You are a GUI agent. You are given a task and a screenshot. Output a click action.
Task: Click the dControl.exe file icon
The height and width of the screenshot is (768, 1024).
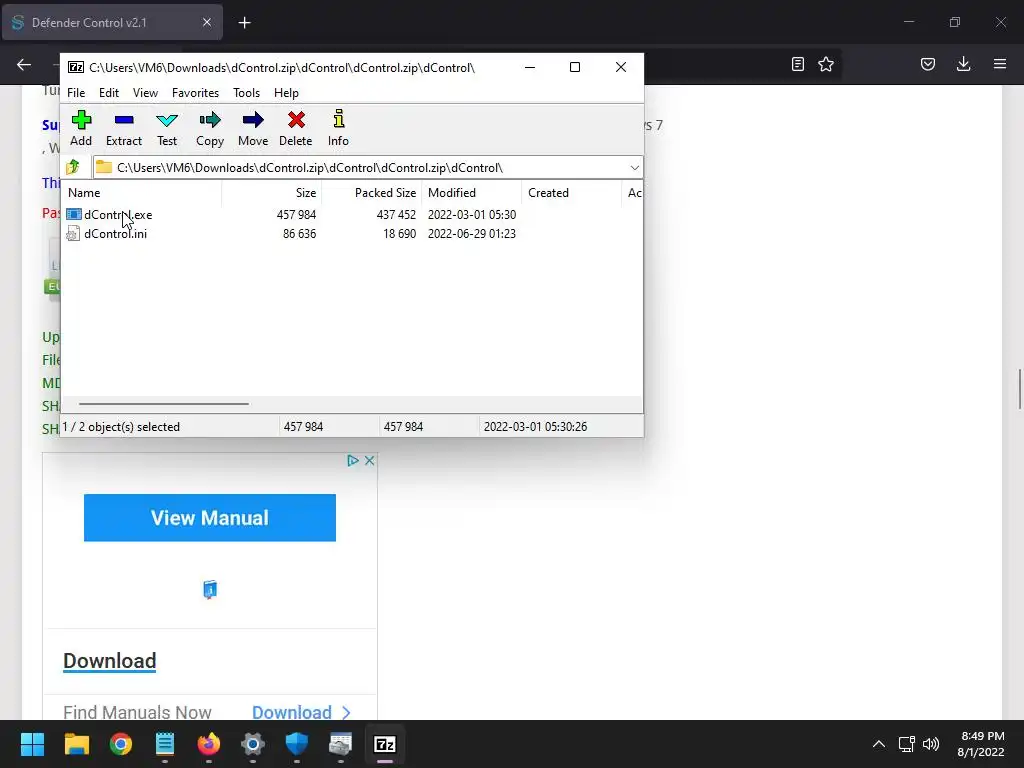coord(74,214)
